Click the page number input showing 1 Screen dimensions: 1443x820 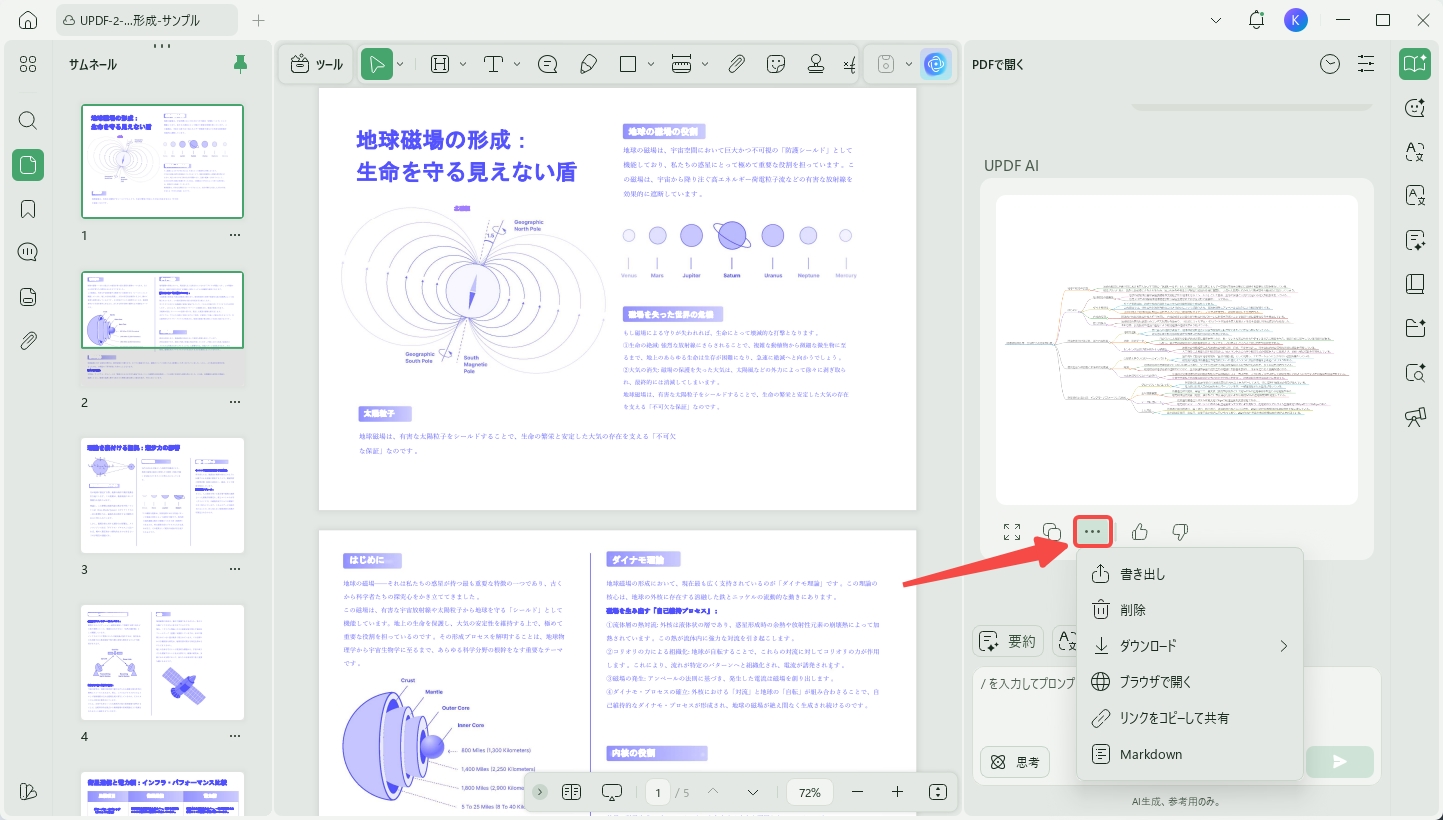657,792
